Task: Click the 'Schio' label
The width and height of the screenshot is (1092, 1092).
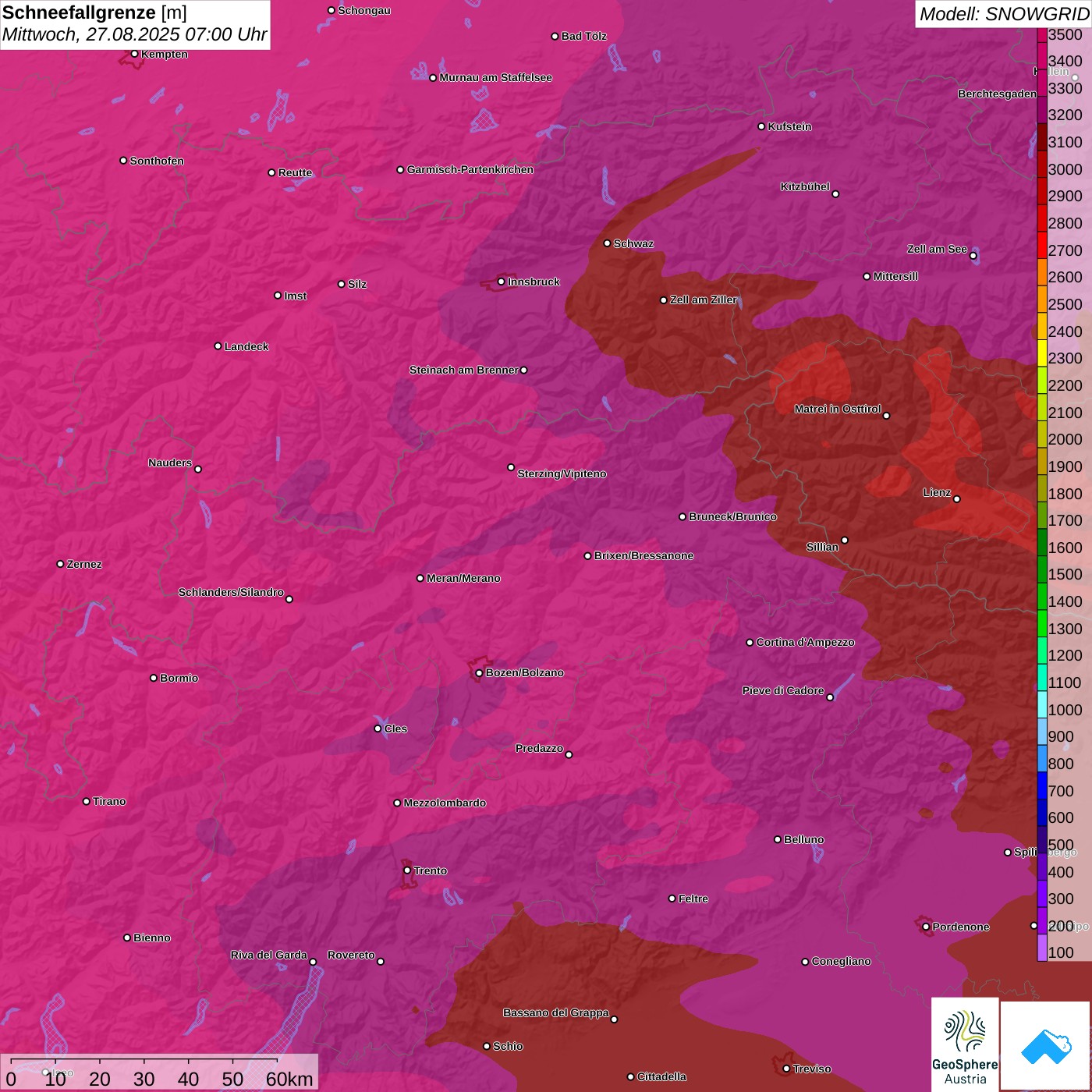Action: (x=508, y=1046)
